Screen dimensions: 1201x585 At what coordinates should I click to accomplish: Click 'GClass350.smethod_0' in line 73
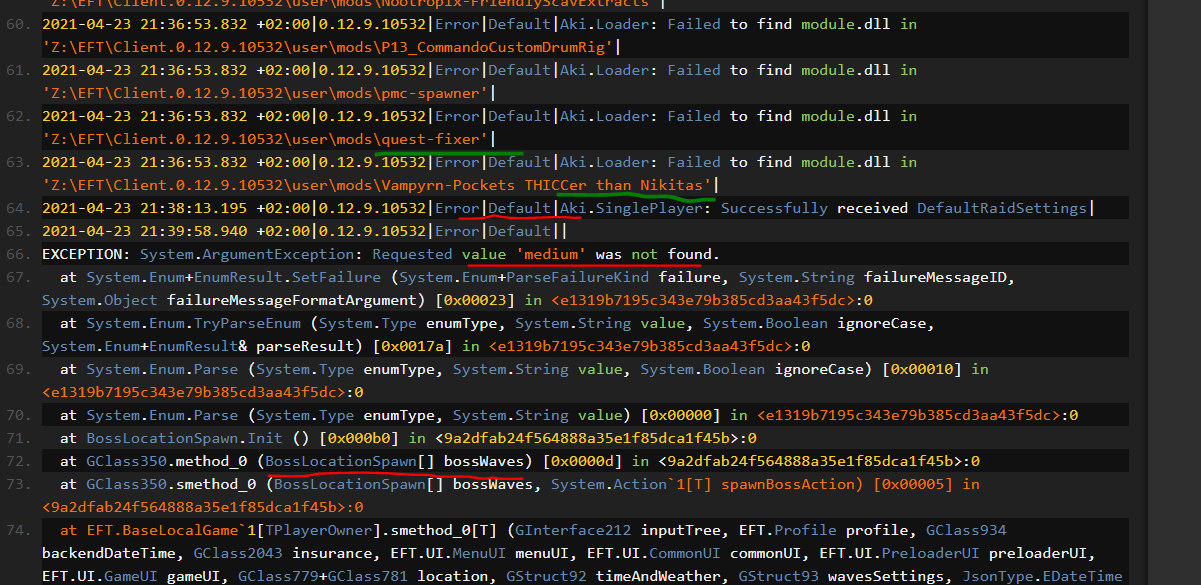(x=170, y=484)
